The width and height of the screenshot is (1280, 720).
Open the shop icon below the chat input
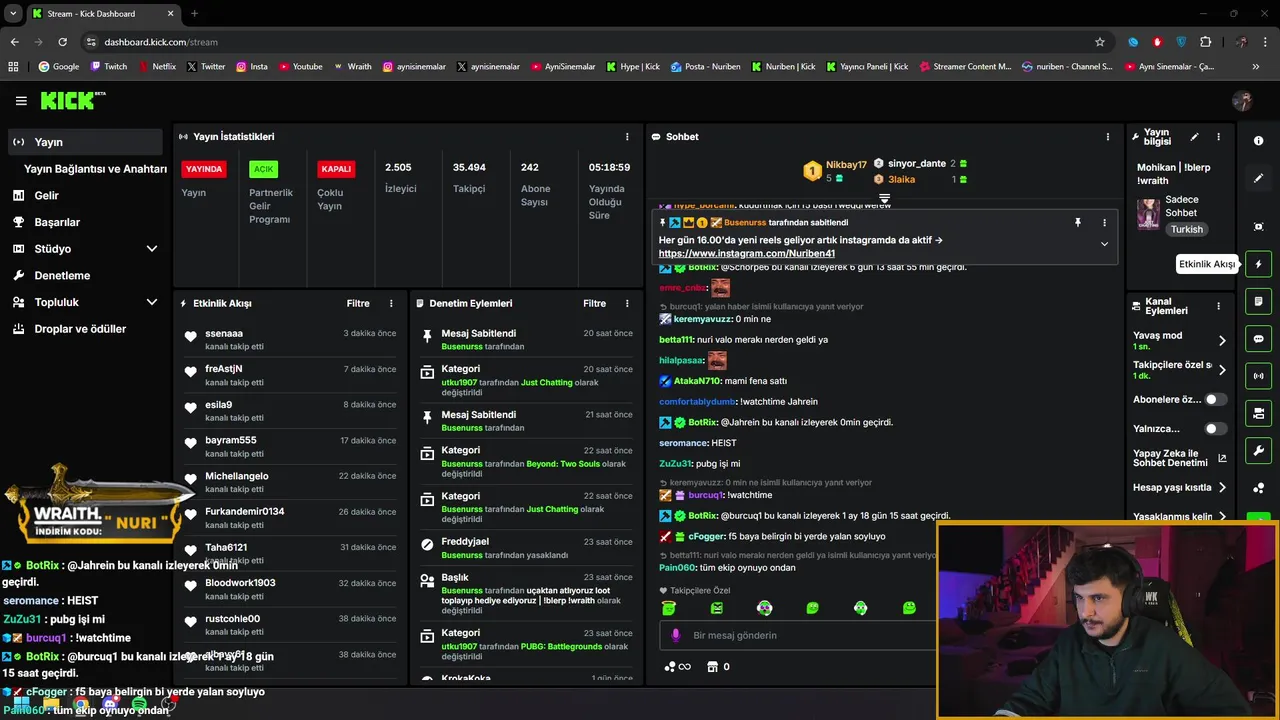tap(713, 667)
